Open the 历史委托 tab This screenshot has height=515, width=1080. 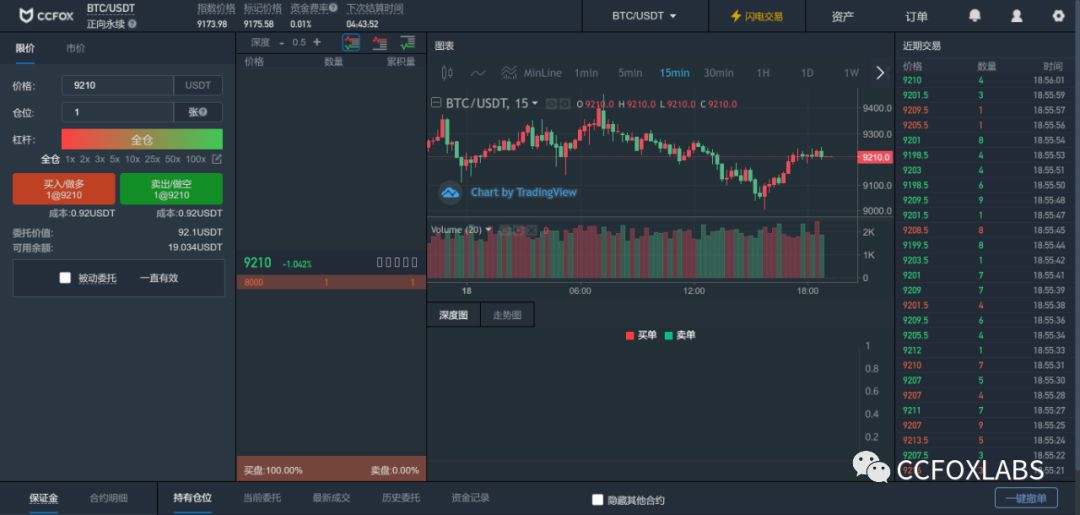(x=401, y=498)
